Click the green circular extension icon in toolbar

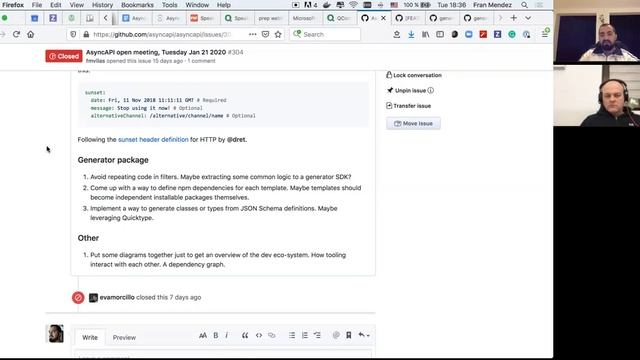tap(512, 35)
